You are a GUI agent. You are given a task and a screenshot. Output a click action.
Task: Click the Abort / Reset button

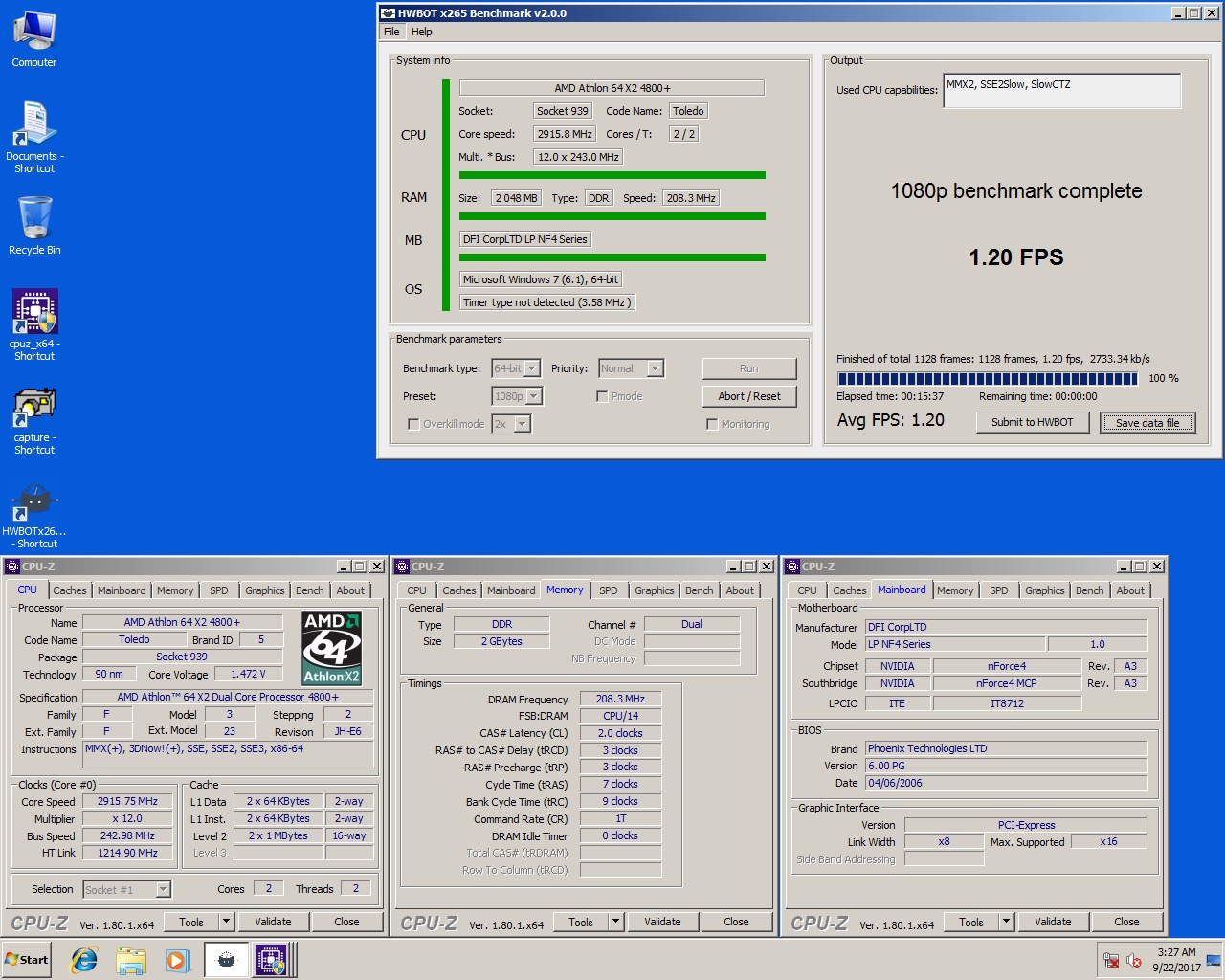pos(749,396)
